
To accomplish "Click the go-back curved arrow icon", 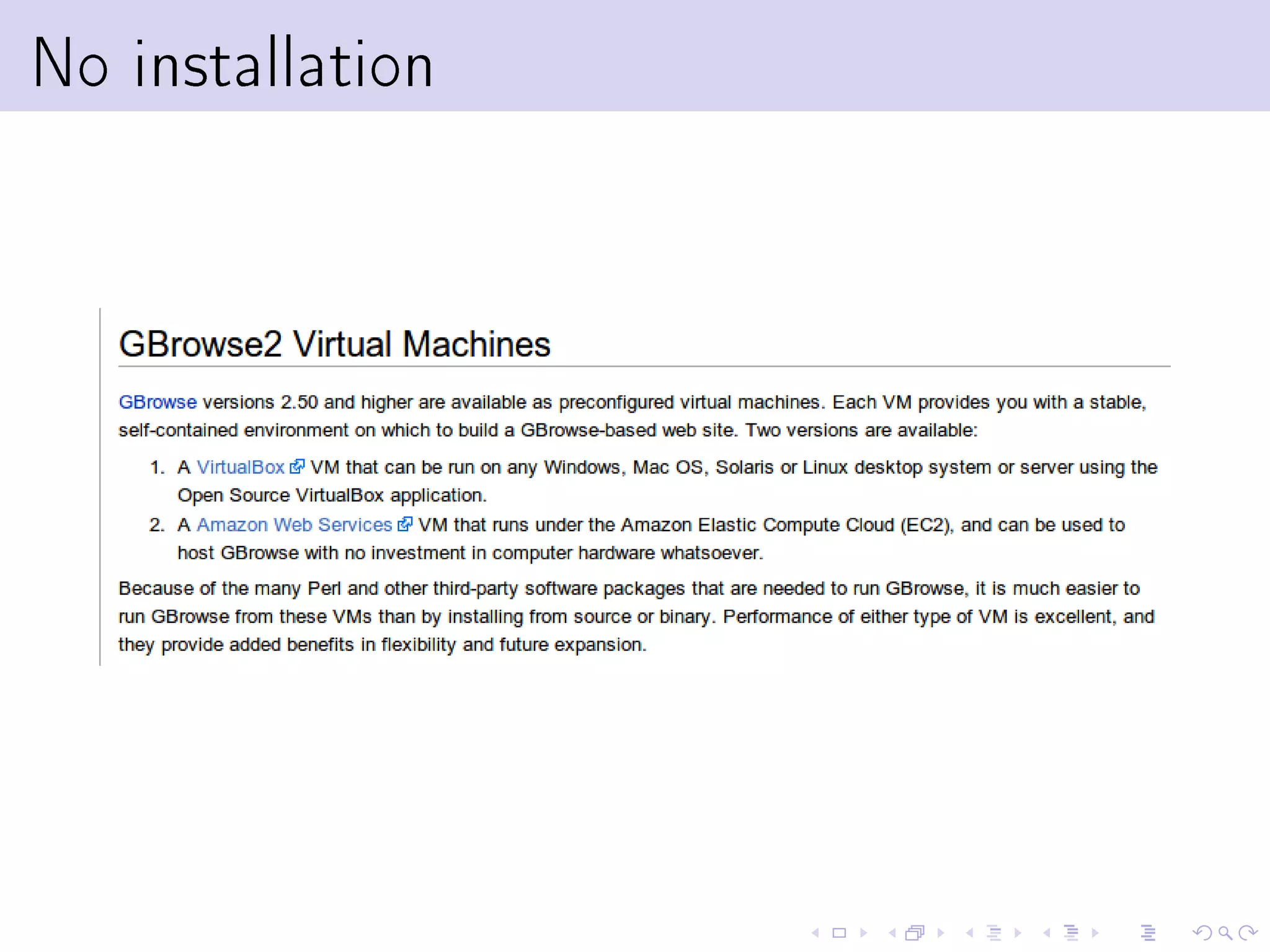I will coord(1202,933).
